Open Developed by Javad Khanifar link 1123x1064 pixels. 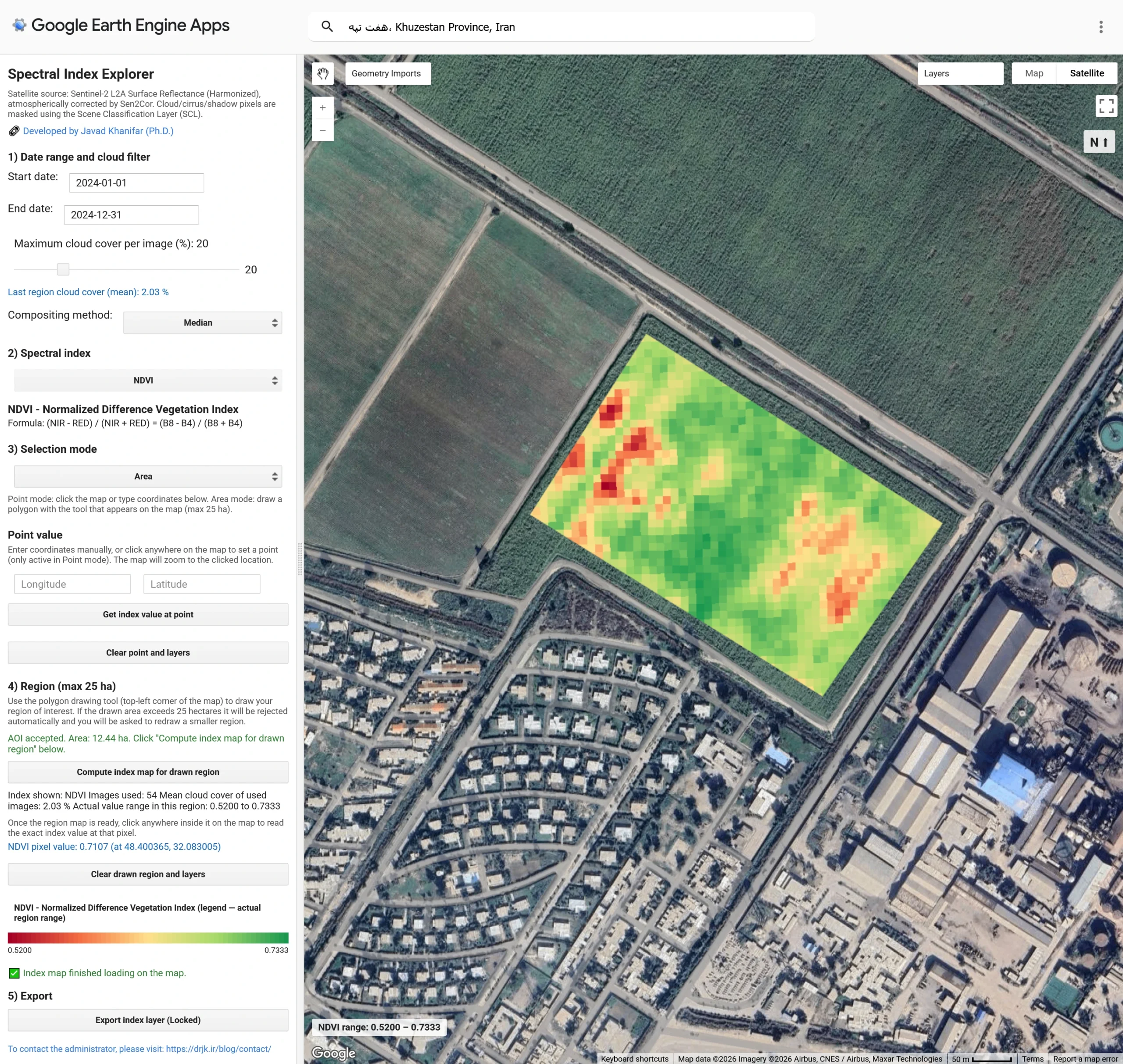[x=98, y=131]
